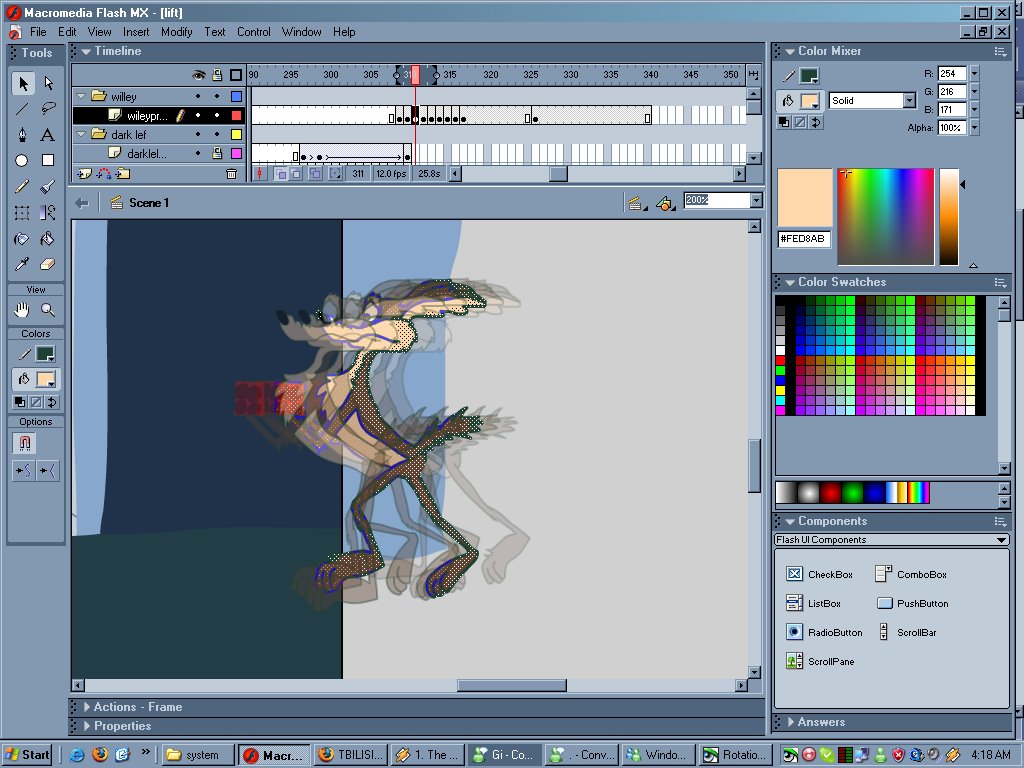The width and height of the screenshot is (1024, 768).
Task: Toggle Onion Skin Outlines
Action: click(296, 174)
